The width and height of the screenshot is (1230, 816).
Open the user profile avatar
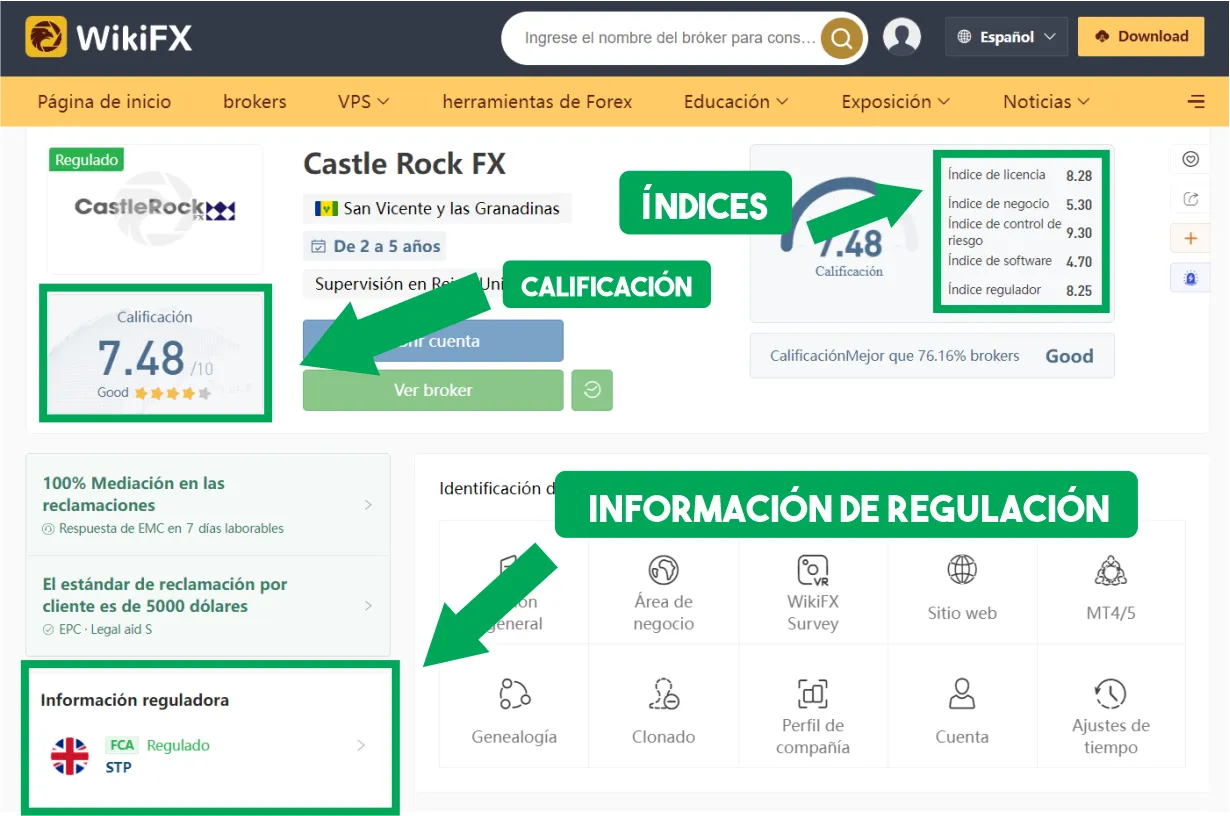coord(902,37)
